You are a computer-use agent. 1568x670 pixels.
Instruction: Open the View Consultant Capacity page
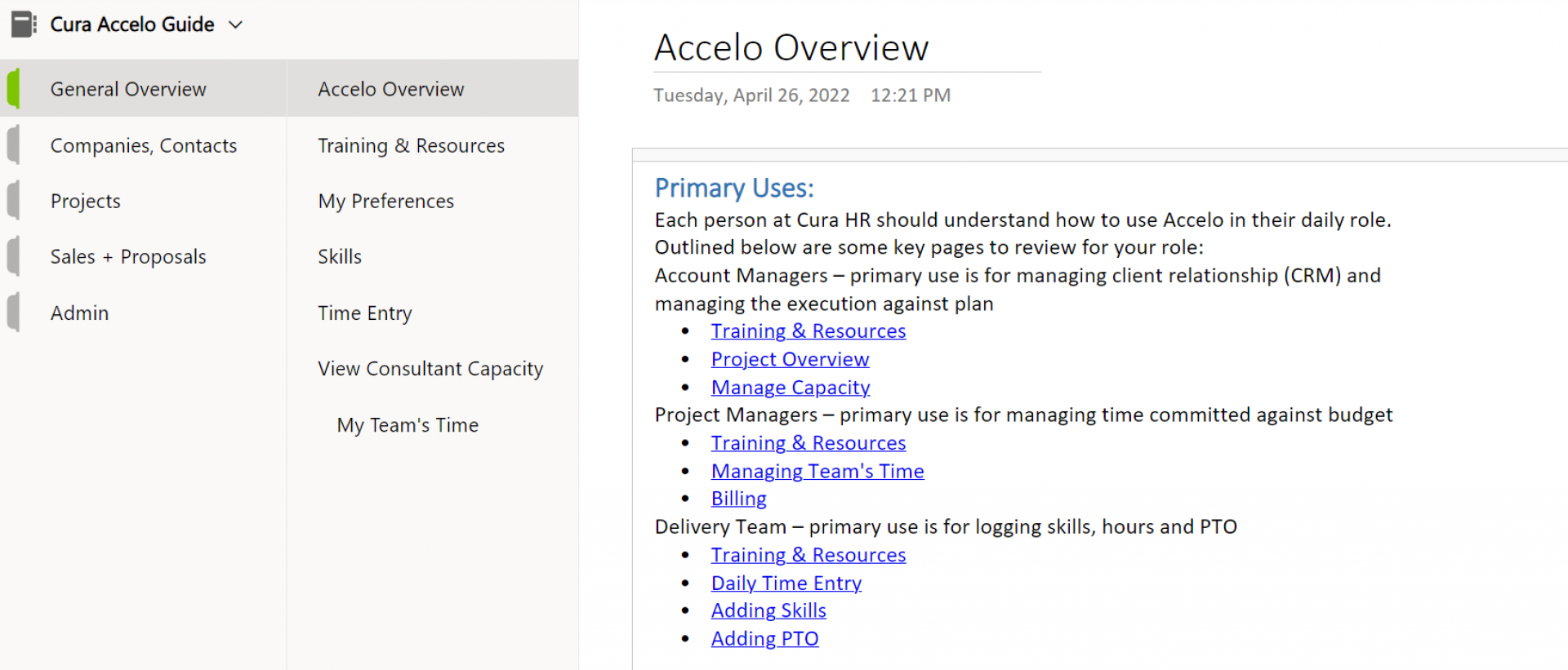pyautogui.click(x=433, y=368)
